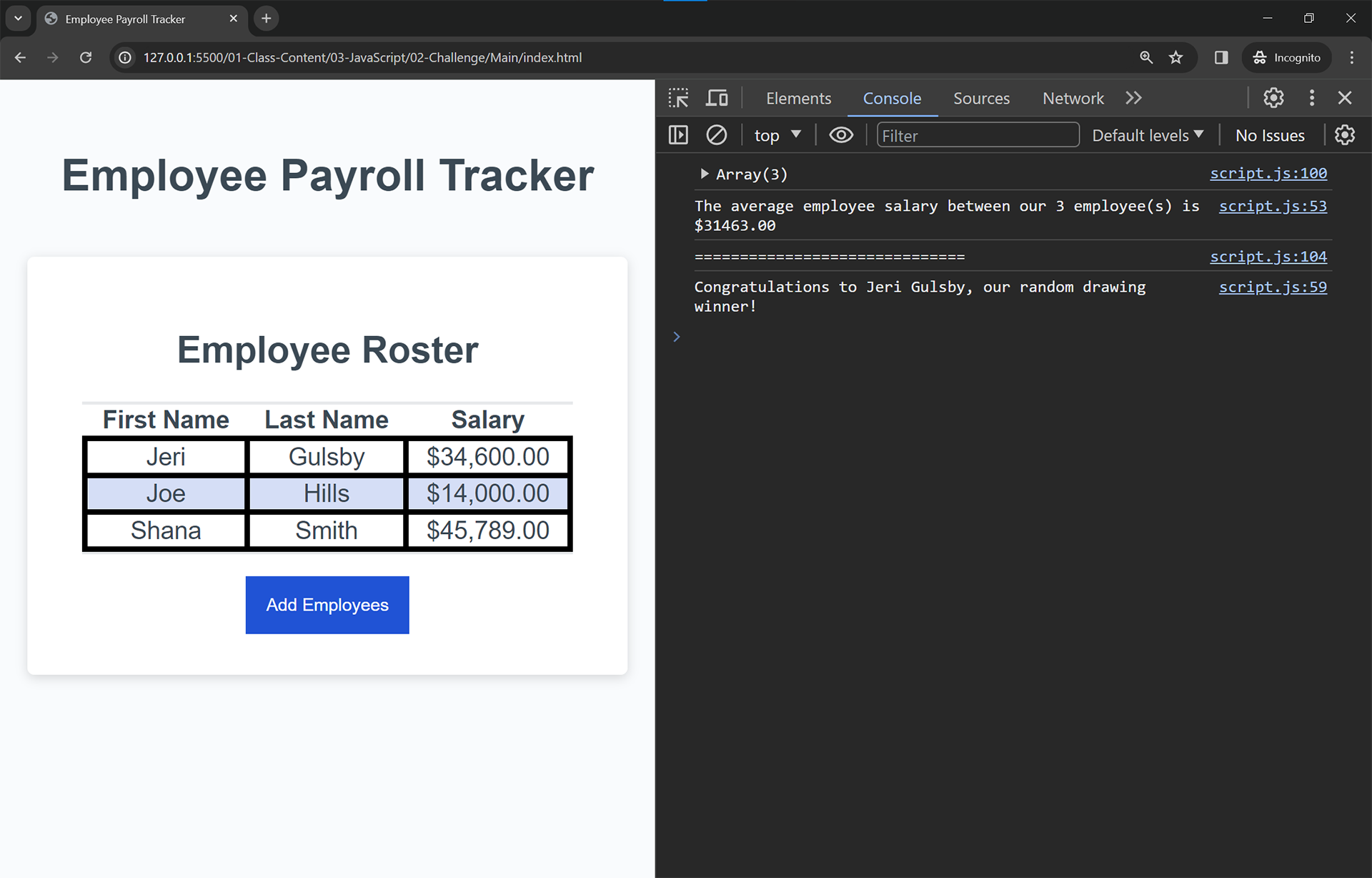Viewport: 1372px width, 878px height.
Task: Expand the Array(3) console entry
Action: coord(704,174)
